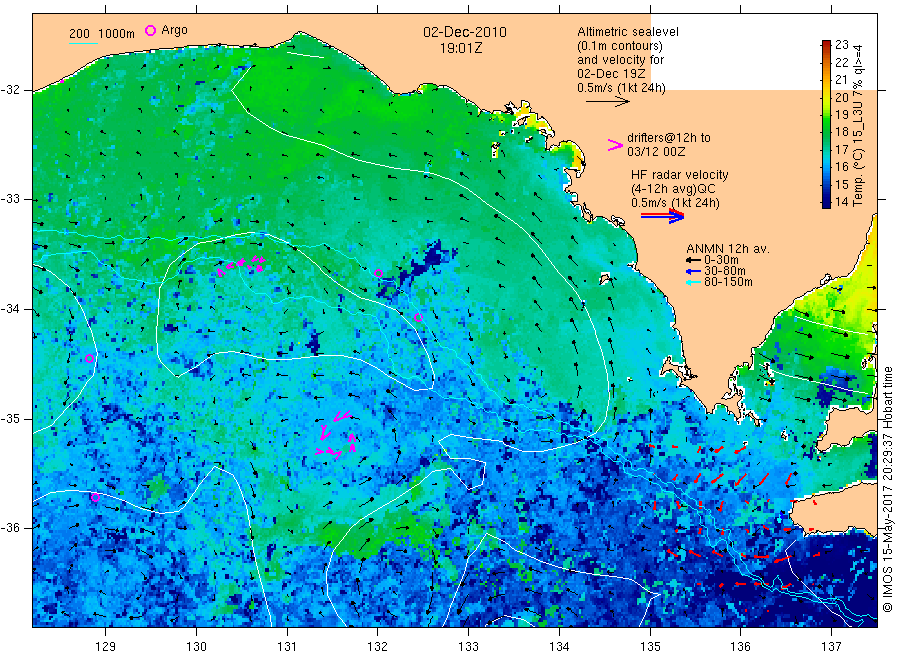Click the 'Altimetric sealevel' legend heading

pyautogui.click(x=628, y=32)
